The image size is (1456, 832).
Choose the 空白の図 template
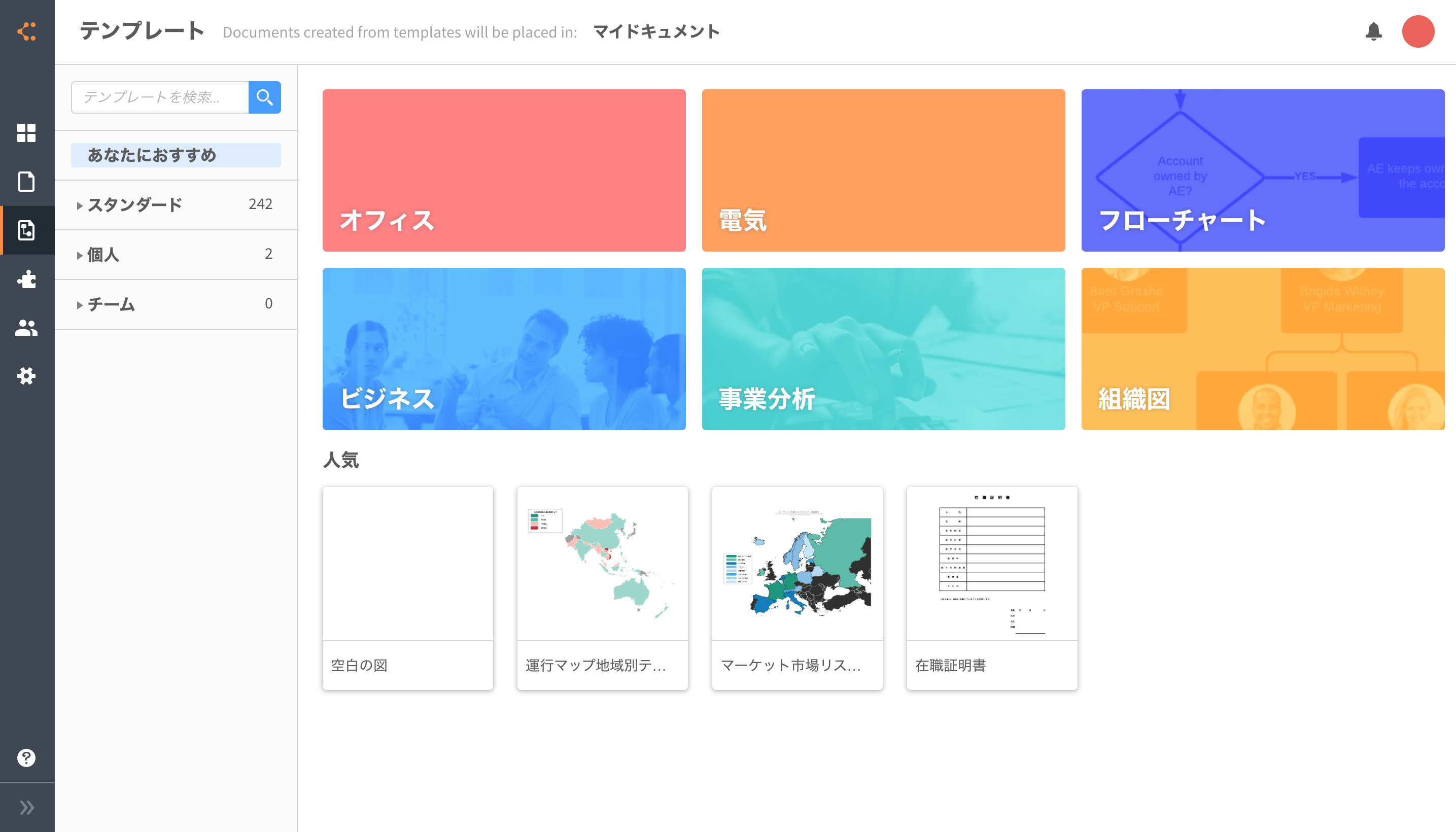[x=407, y=588]
